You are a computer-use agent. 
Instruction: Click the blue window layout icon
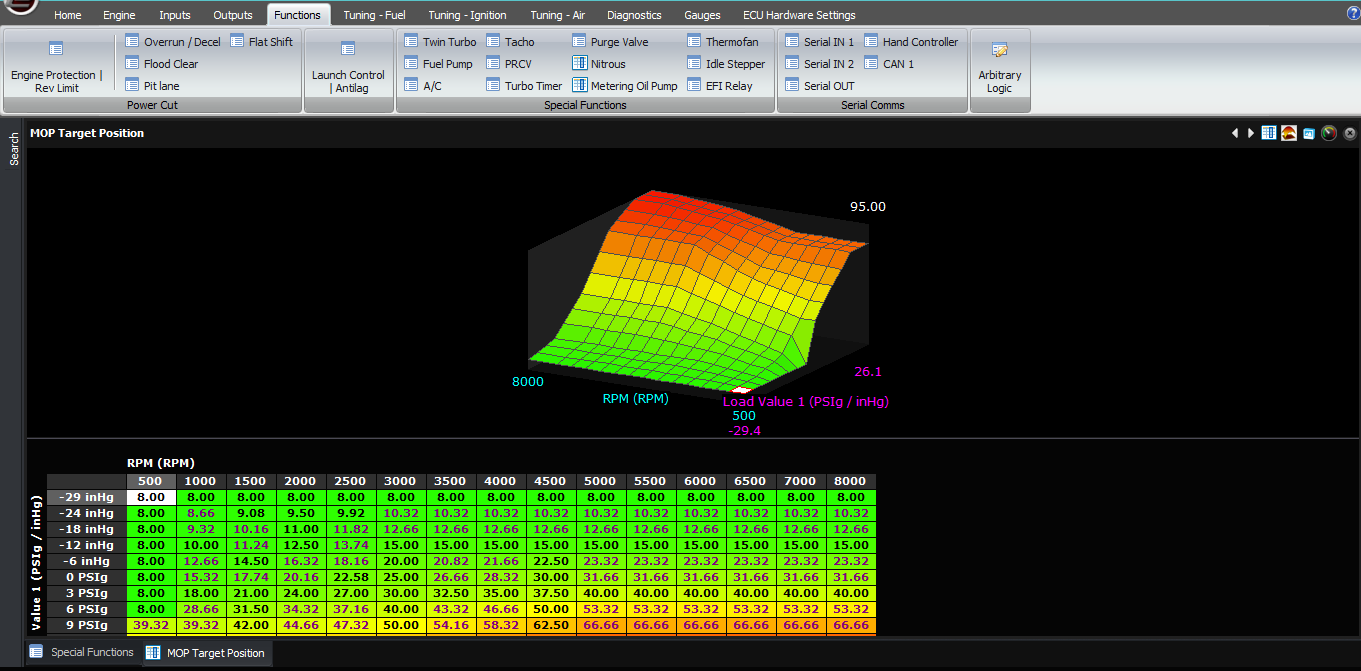pos(1308,133)
